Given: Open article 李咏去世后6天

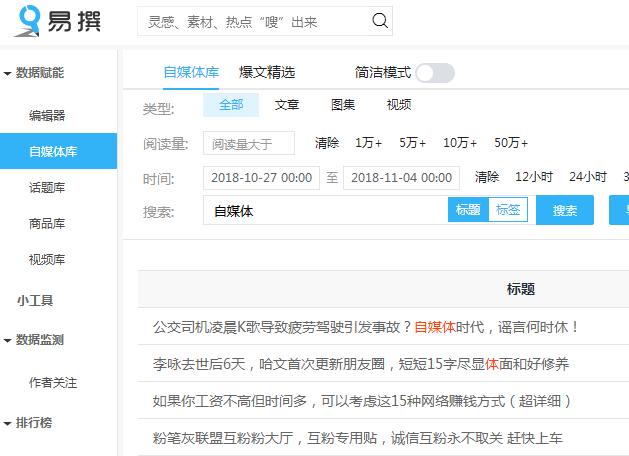Looking at the screenshot, I should coord(361,364).
